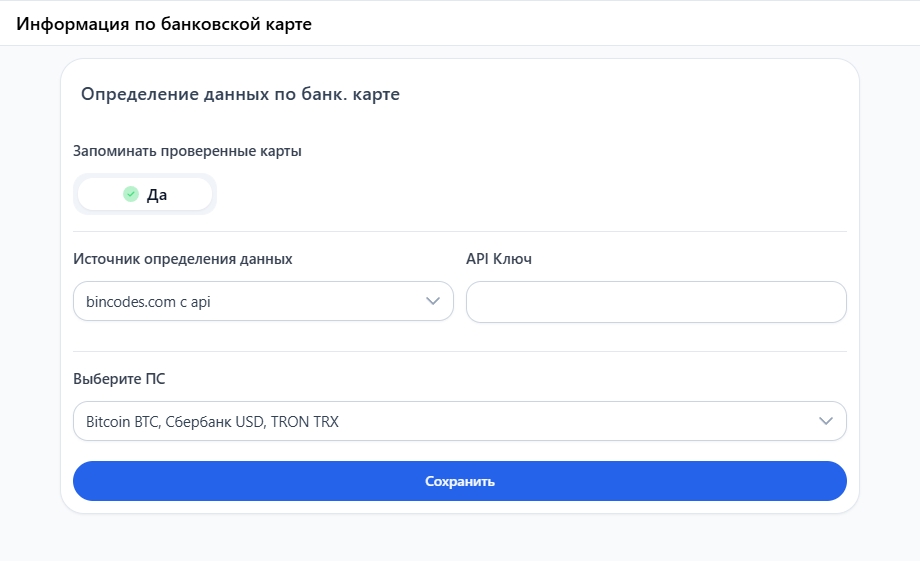Click the "Bitcoin BTC, Сбербанк USD, TRON TRX" value text
The height and width of the screenshot is (561, 920).
(212, 422)
